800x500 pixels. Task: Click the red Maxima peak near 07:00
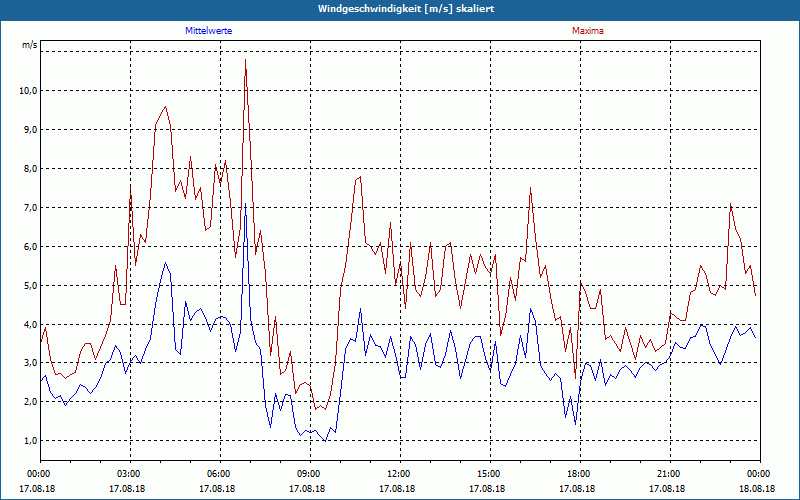[x=245, y=60]
